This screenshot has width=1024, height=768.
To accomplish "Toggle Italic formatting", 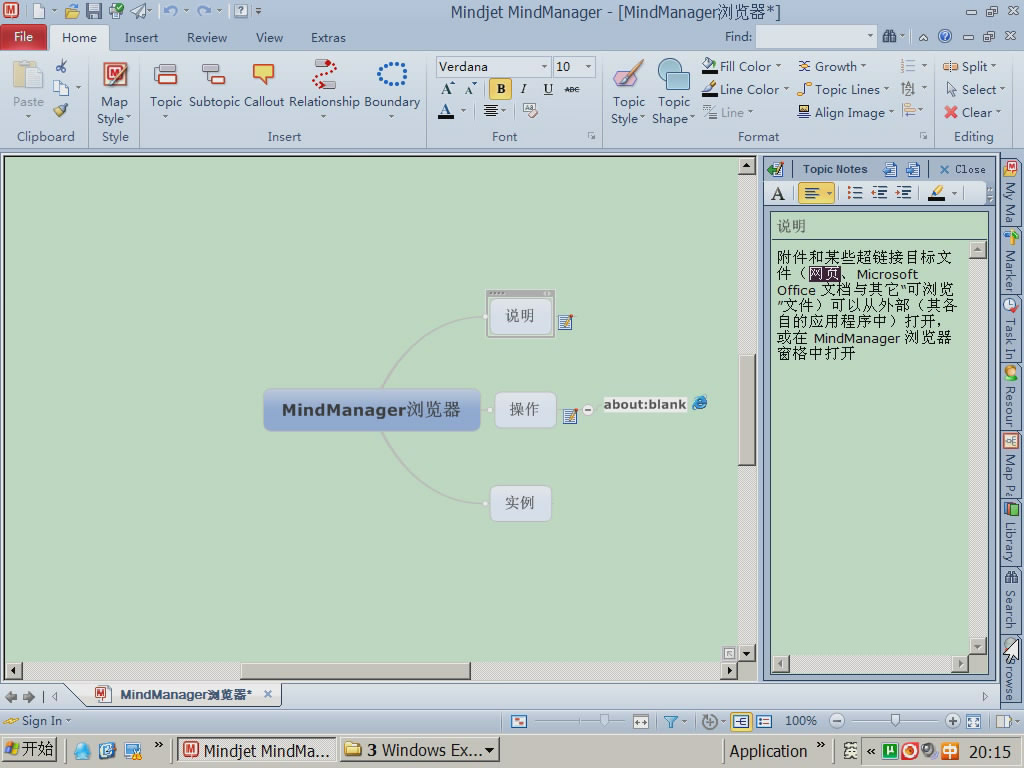I will (x=524, y=89).
